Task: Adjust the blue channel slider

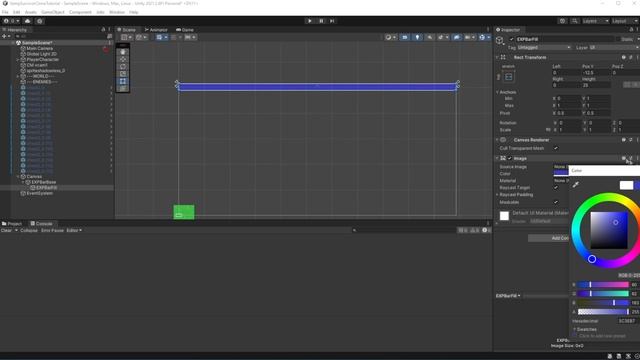Action: tap(603, 303)
